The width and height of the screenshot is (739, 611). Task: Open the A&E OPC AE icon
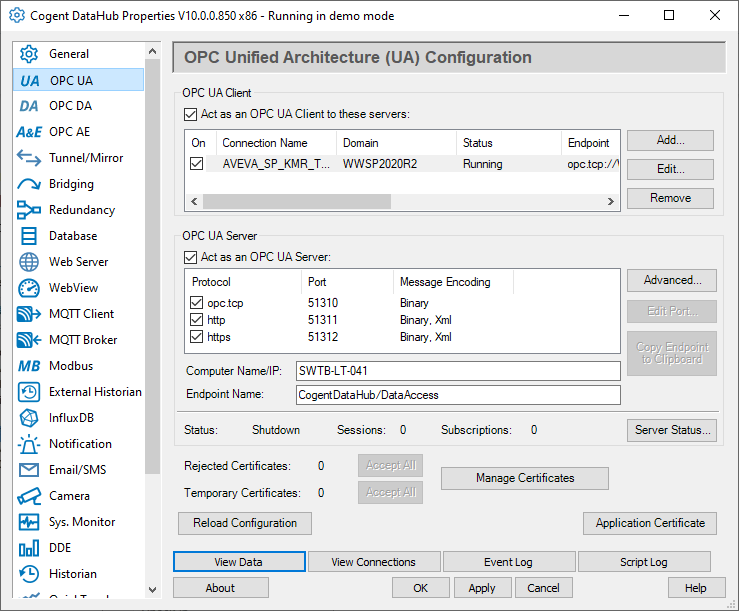29,132
